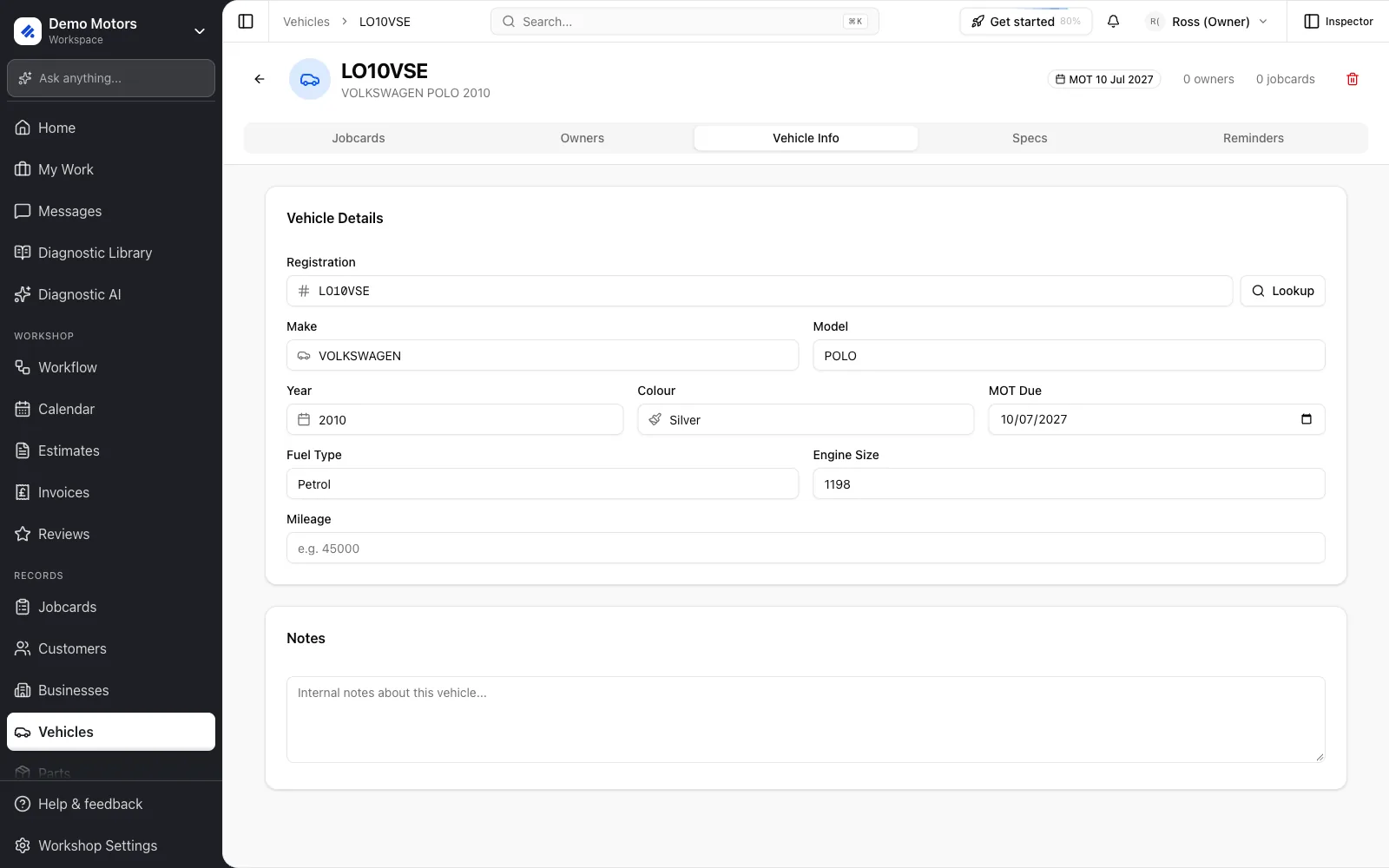Open Reviews page

pyautogui.click(x=111, y=534)
